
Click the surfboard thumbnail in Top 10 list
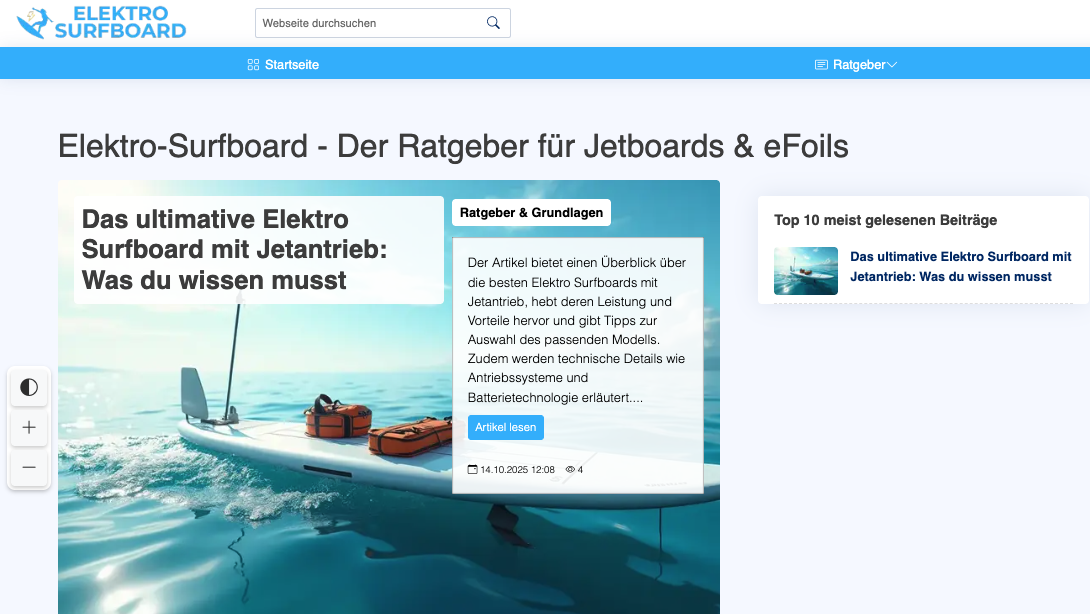click(x=805, y=270)
